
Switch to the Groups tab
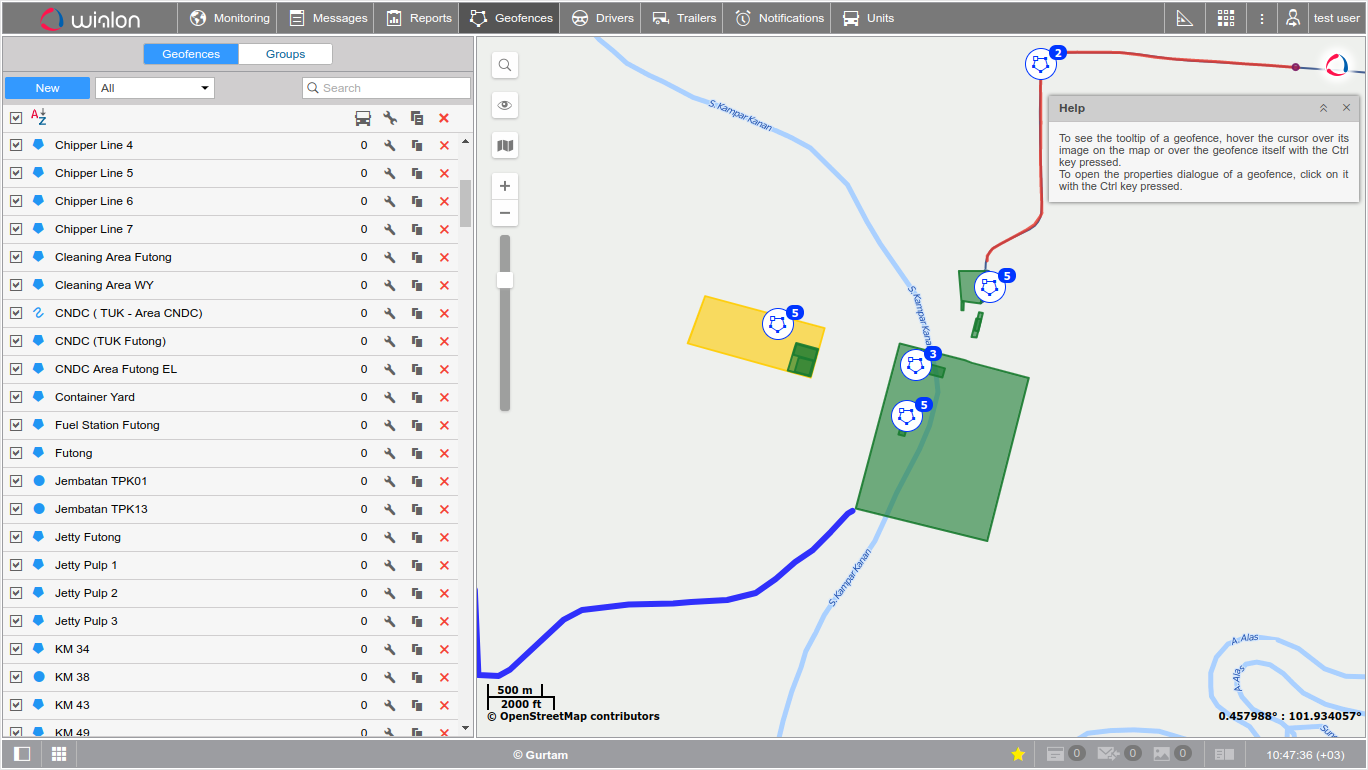pyautogui.click(x=285, y=54)
